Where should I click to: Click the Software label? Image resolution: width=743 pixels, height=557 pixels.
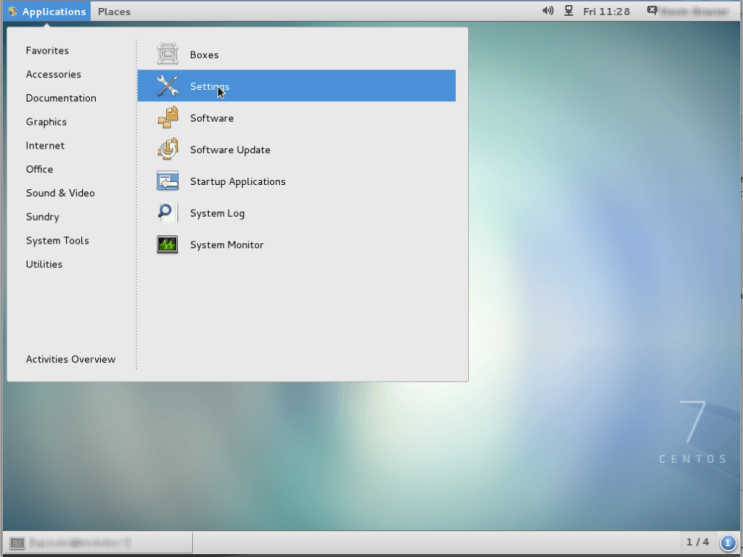pos(211,118)
